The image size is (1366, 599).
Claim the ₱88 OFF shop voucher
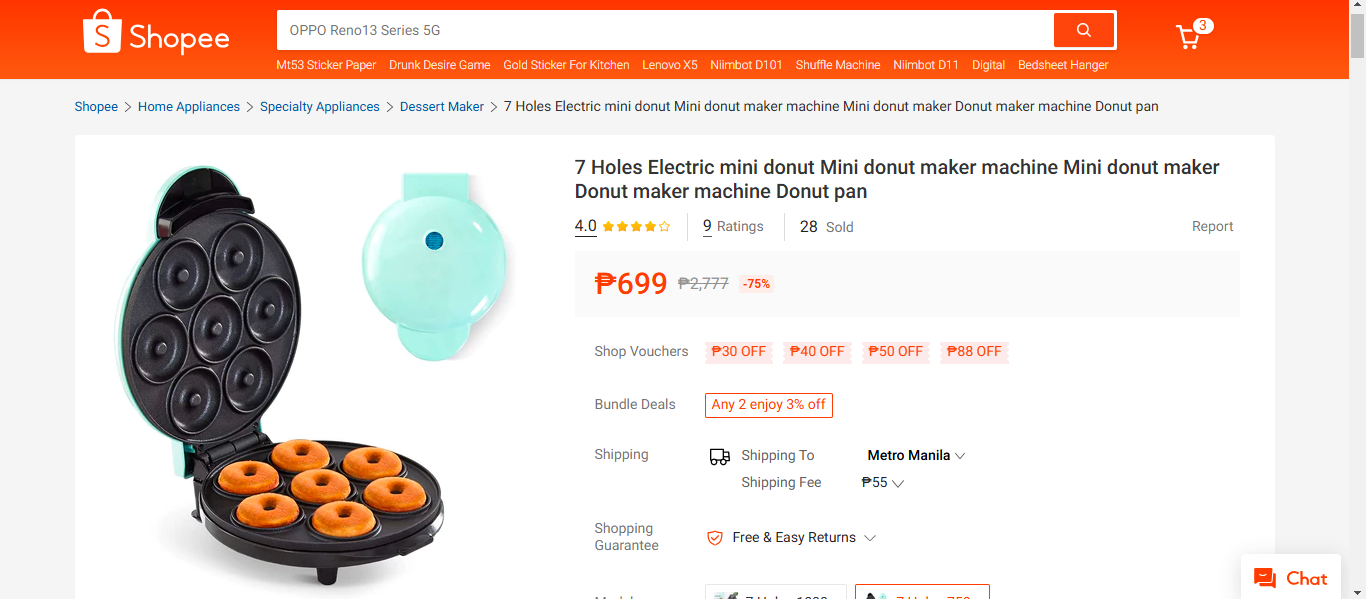tap(973, 351)
